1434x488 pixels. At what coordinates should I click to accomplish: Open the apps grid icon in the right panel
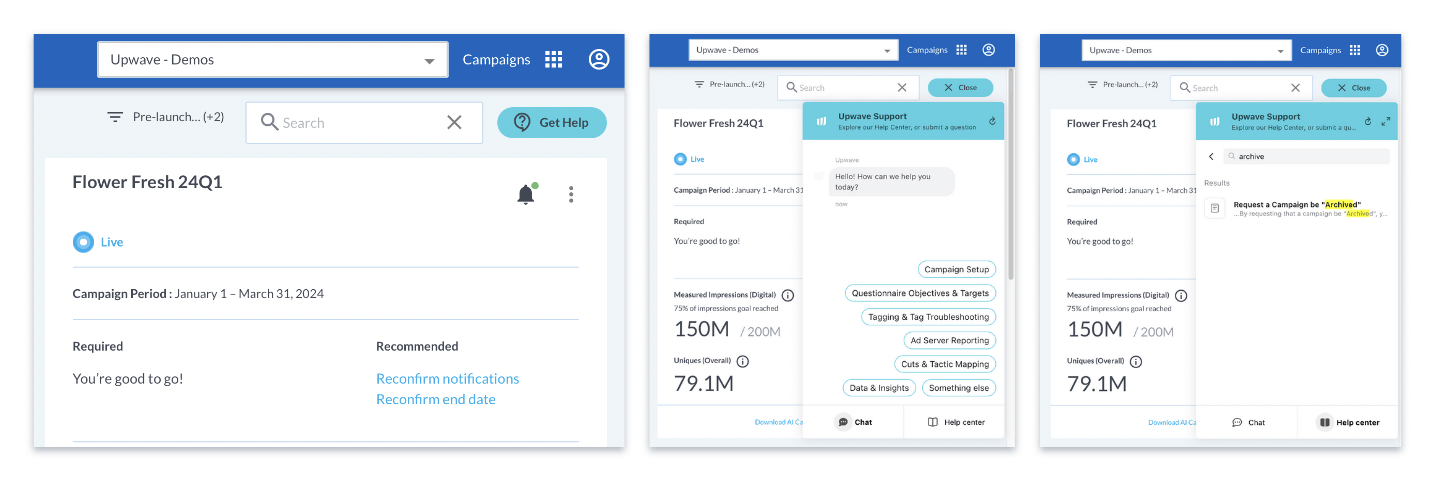click(1354, 50)
